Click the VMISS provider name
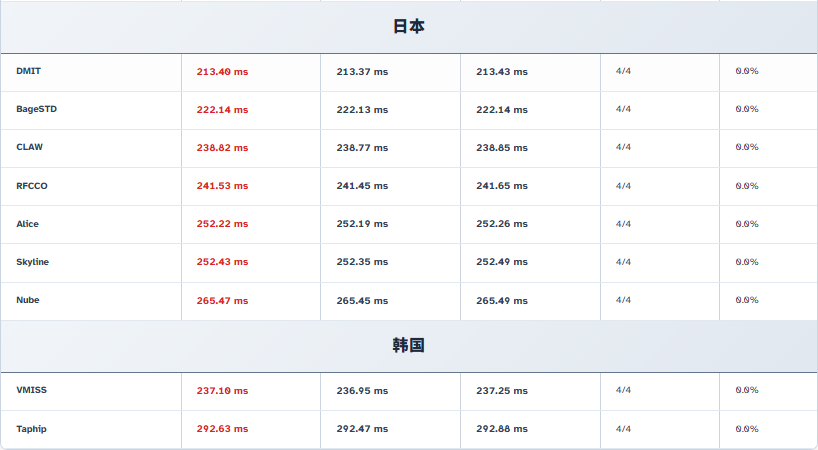 (31, 390)
